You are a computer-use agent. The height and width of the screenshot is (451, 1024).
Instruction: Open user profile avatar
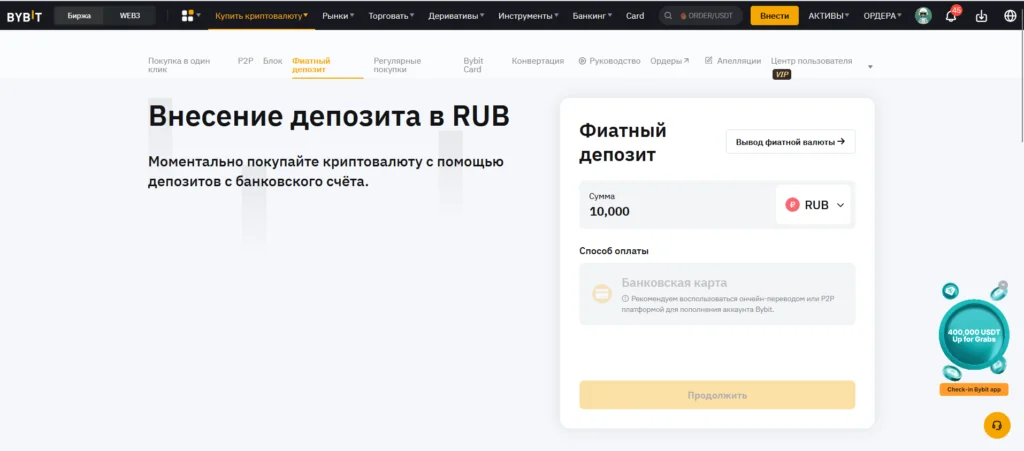(x=923, y=16)
